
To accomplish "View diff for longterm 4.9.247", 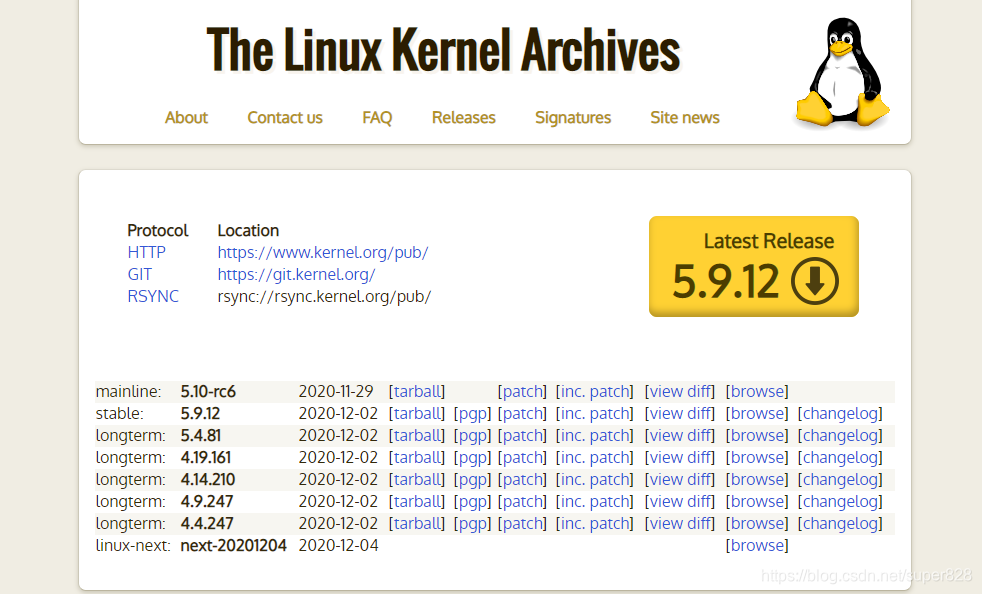I will (680, 501).
